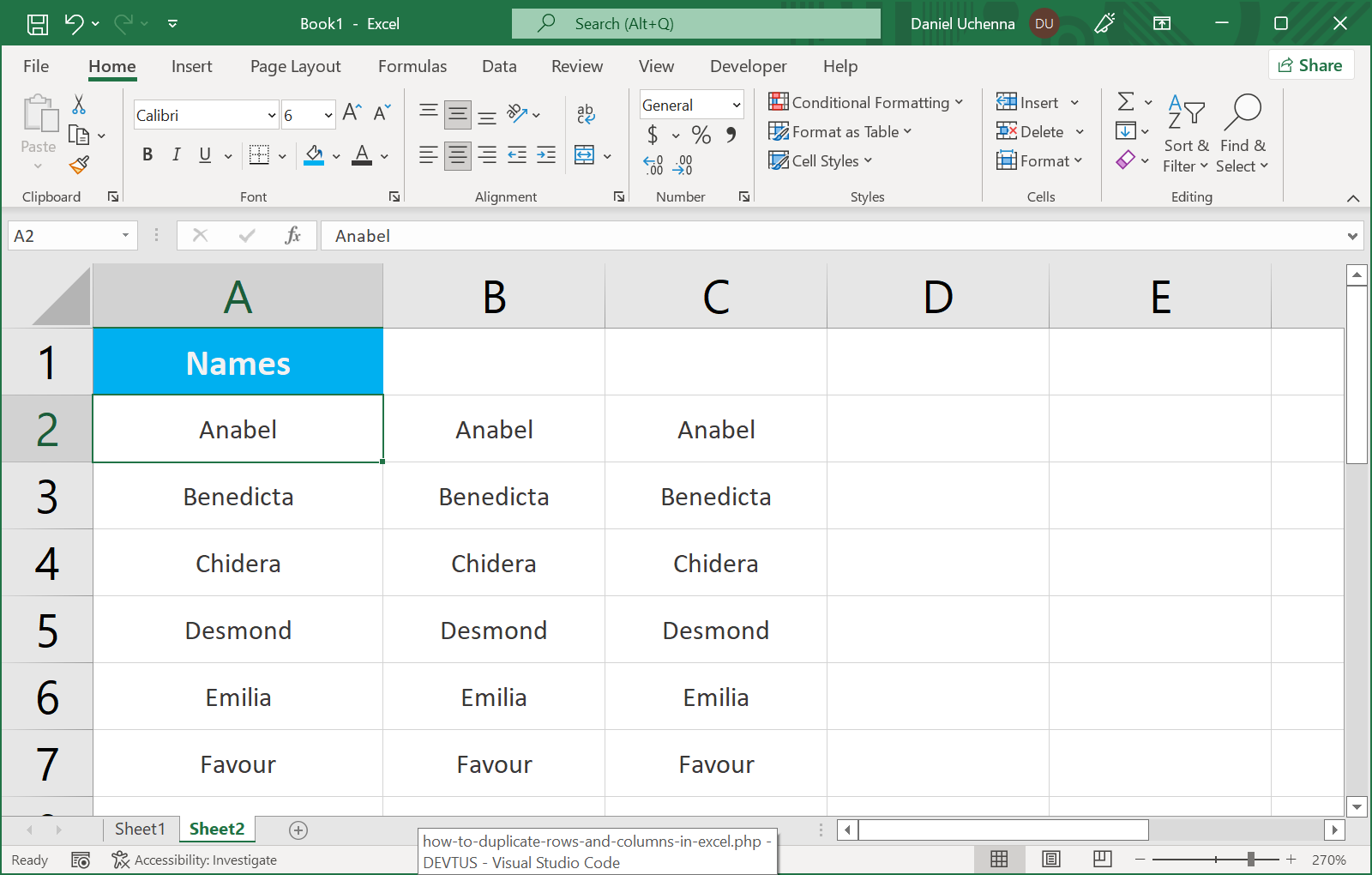Apply Percent Style number format
This screenshot has width=1372, height=875.
coord(701,135)
